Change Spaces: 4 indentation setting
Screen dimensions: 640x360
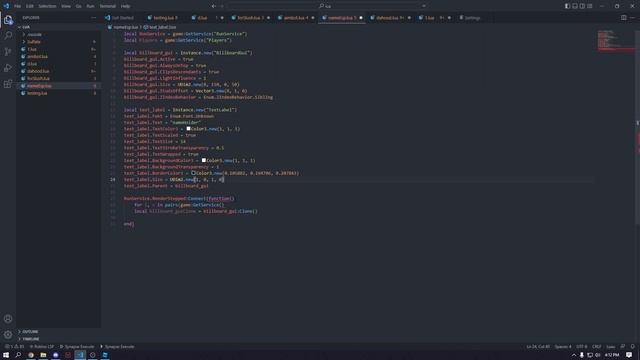click(563, 347)
